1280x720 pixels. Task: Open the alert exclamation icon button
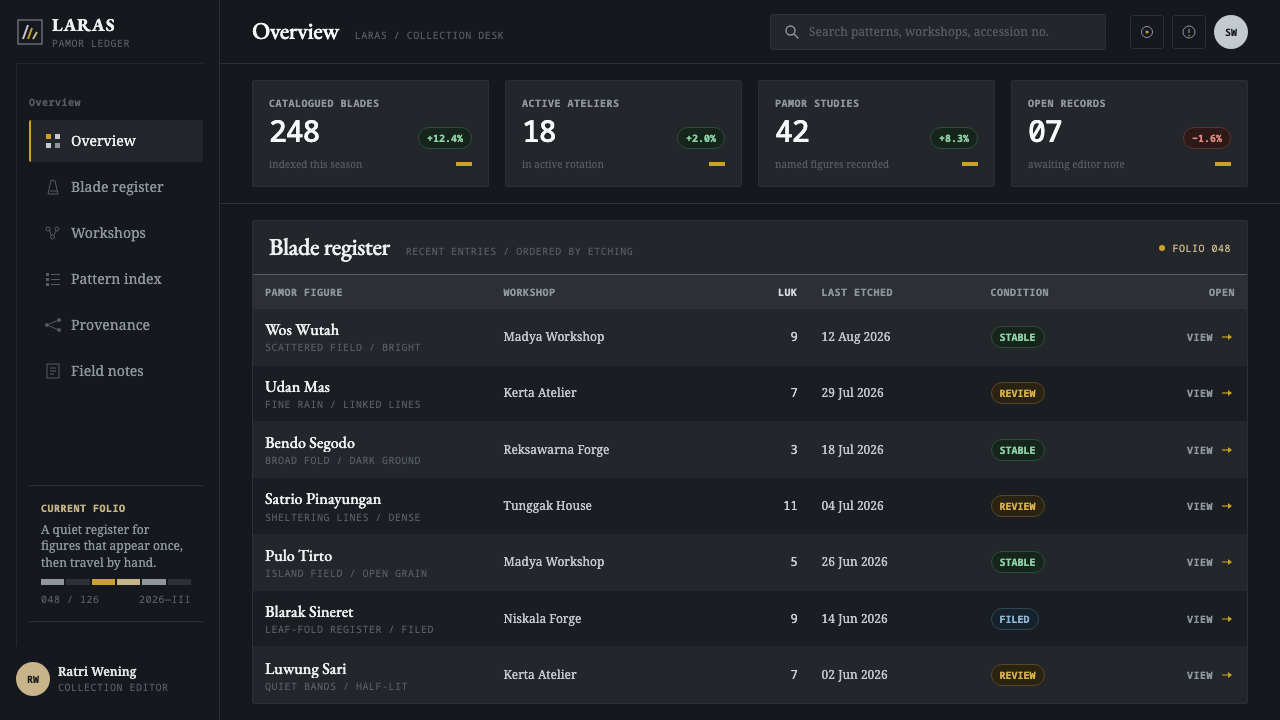[x=1189, y=32]
